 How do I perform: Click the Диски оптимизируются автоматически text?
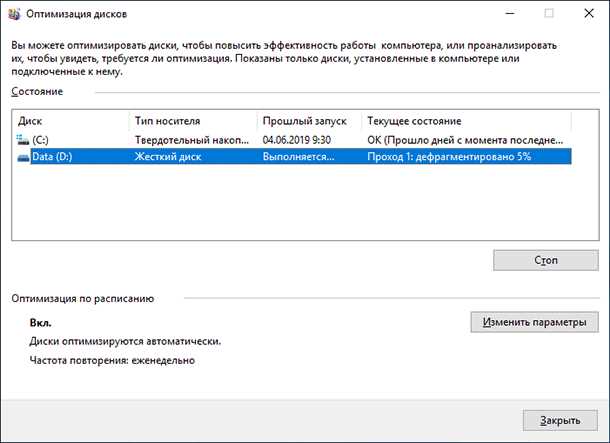(125, 341)
